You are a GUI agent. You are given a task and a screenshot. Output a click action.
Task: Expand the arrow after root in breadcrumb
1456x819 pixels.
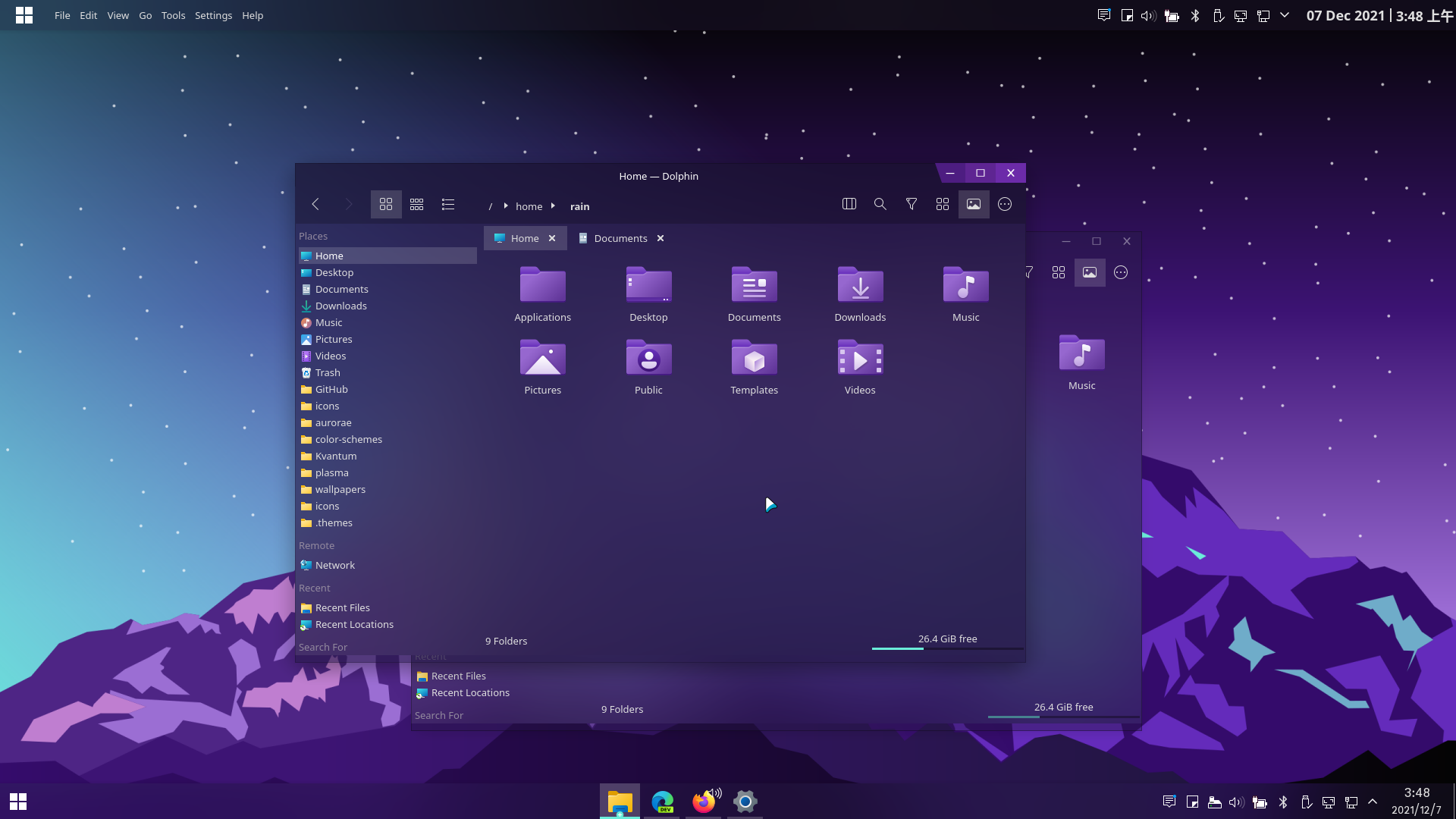click(x=506, y=206)
